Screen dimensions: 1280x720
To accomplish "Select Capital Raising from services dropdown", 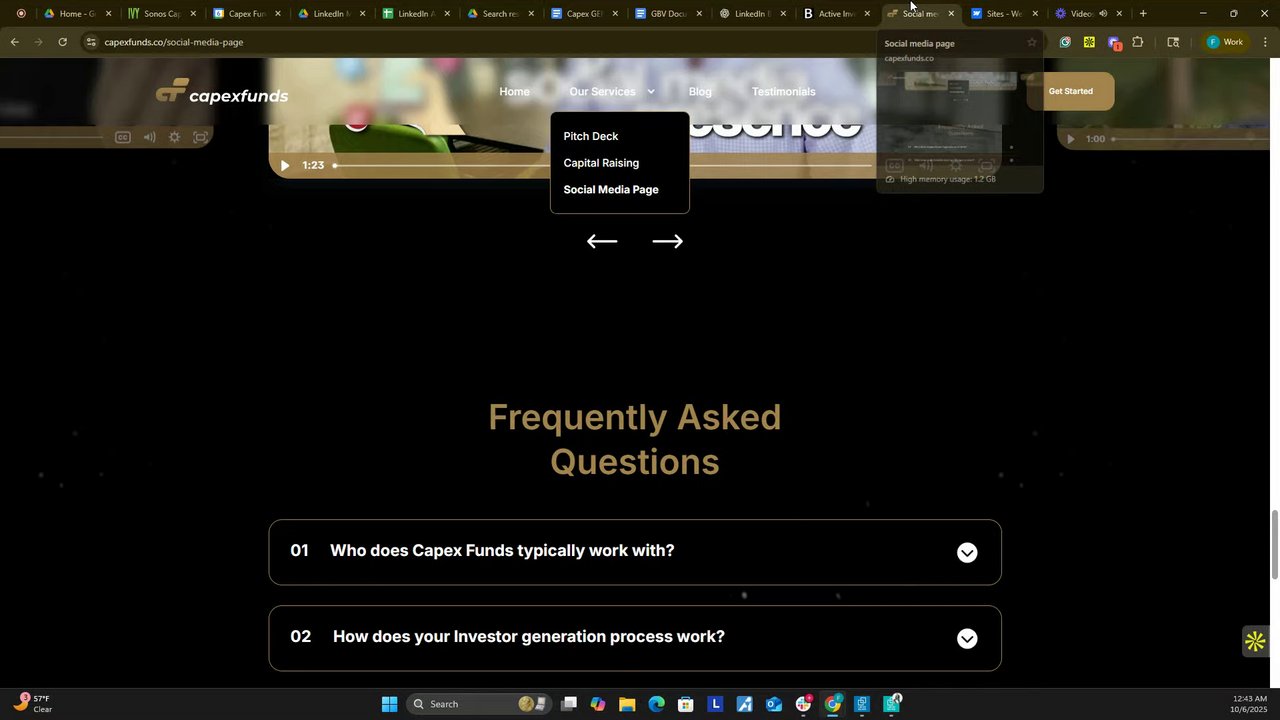I will coord(601,163).
